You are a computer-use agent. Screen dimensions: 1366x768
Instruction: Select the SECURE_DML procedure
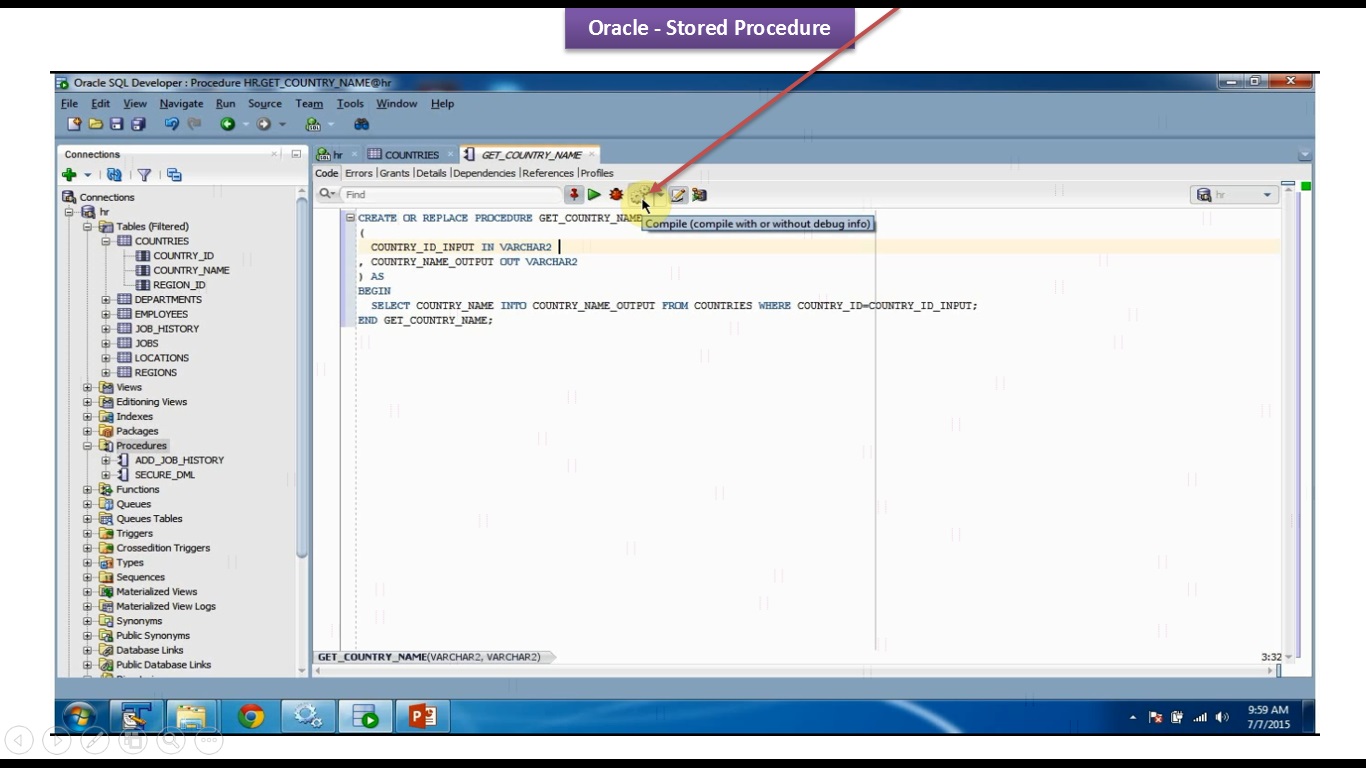tap(165, 475)
